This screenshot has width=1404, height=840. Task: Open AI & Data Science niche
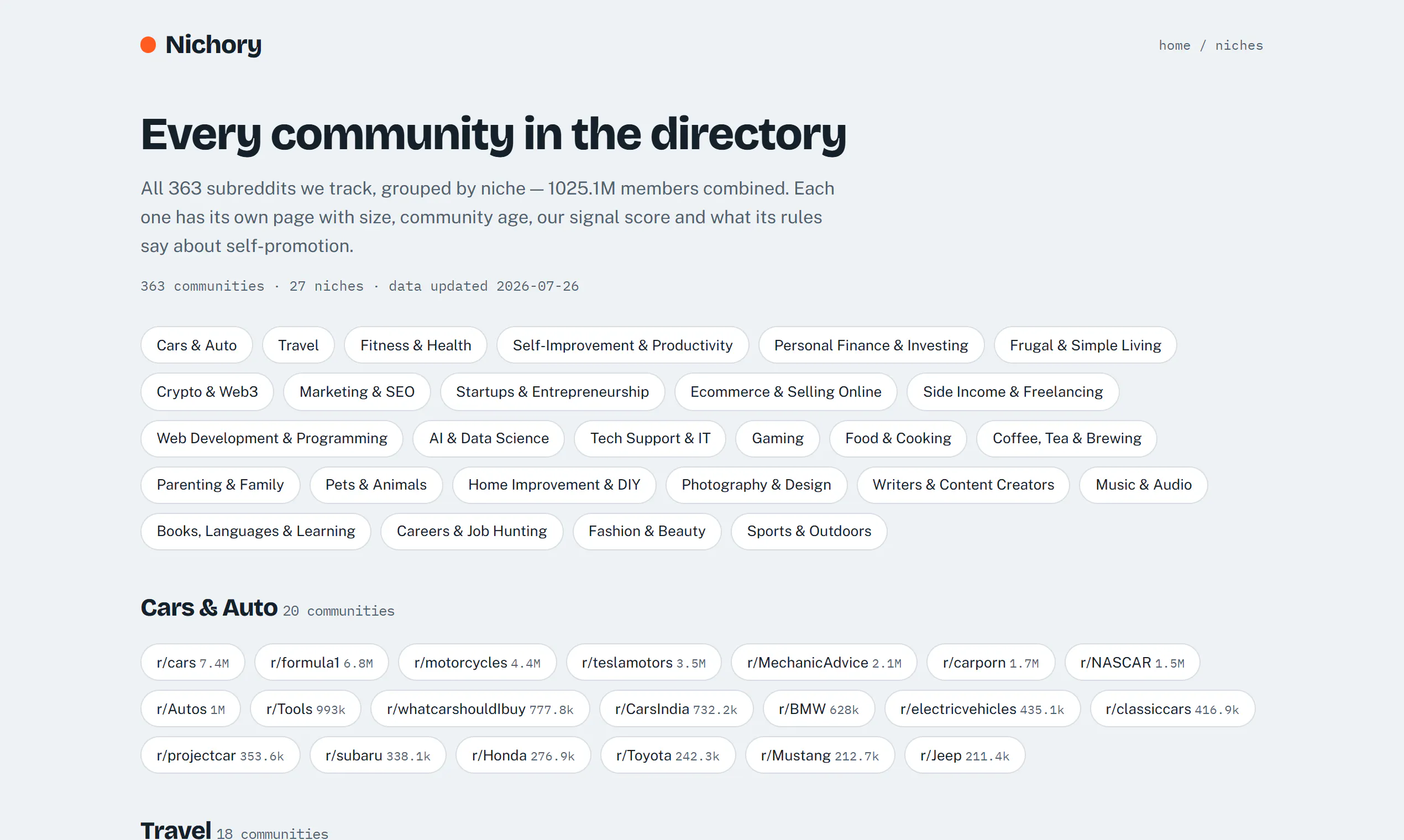[489, 438]
